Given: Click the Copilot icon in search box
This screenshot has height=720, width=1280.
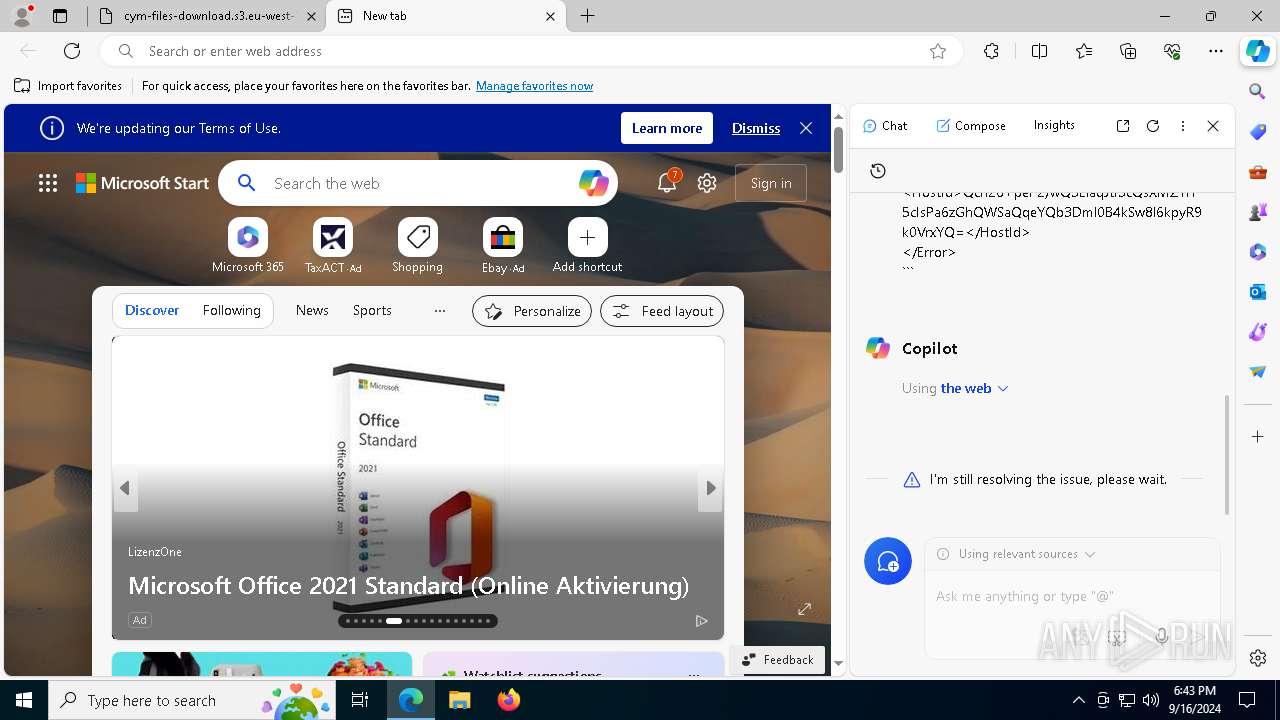Looking at the screenshot, I should [593, 183].
